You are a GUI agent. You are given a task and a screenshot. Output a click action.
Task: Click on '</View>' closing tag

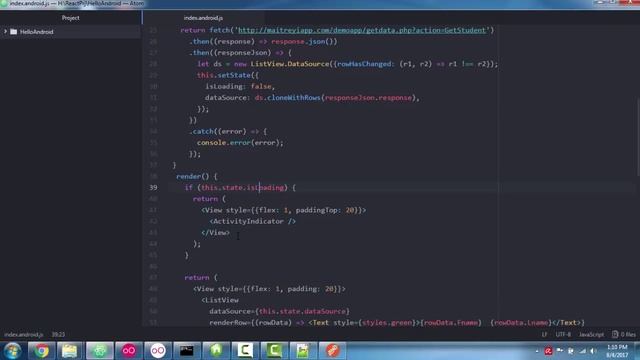point(216,233)
